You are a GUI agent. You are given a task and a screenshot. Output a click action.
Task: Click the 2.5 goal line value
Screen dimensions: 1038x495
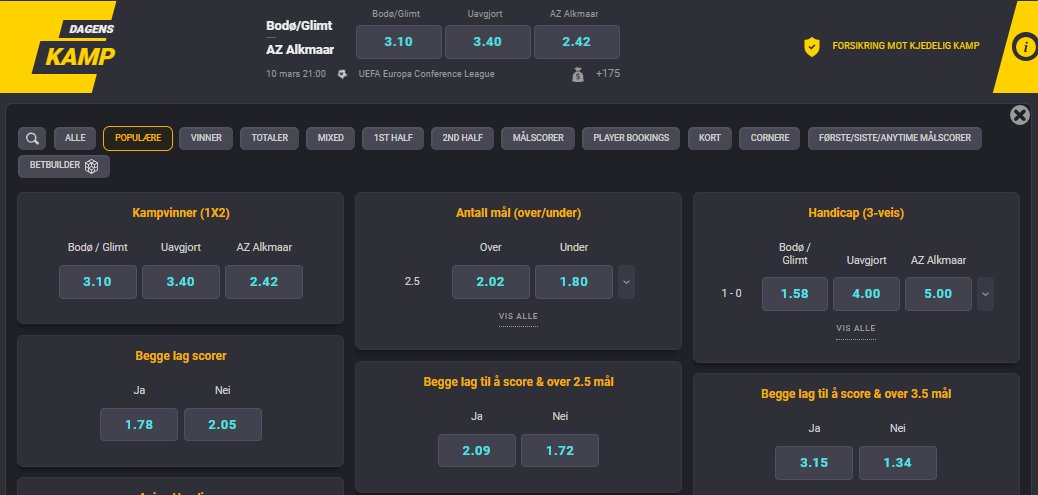click(x=412, y=282)
